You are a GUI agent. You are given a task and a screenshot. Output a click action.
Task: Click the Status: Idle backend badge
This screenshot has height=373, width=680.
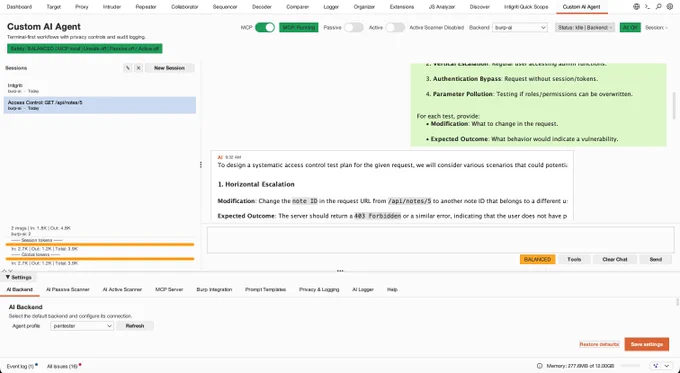[x=585, y=27]
